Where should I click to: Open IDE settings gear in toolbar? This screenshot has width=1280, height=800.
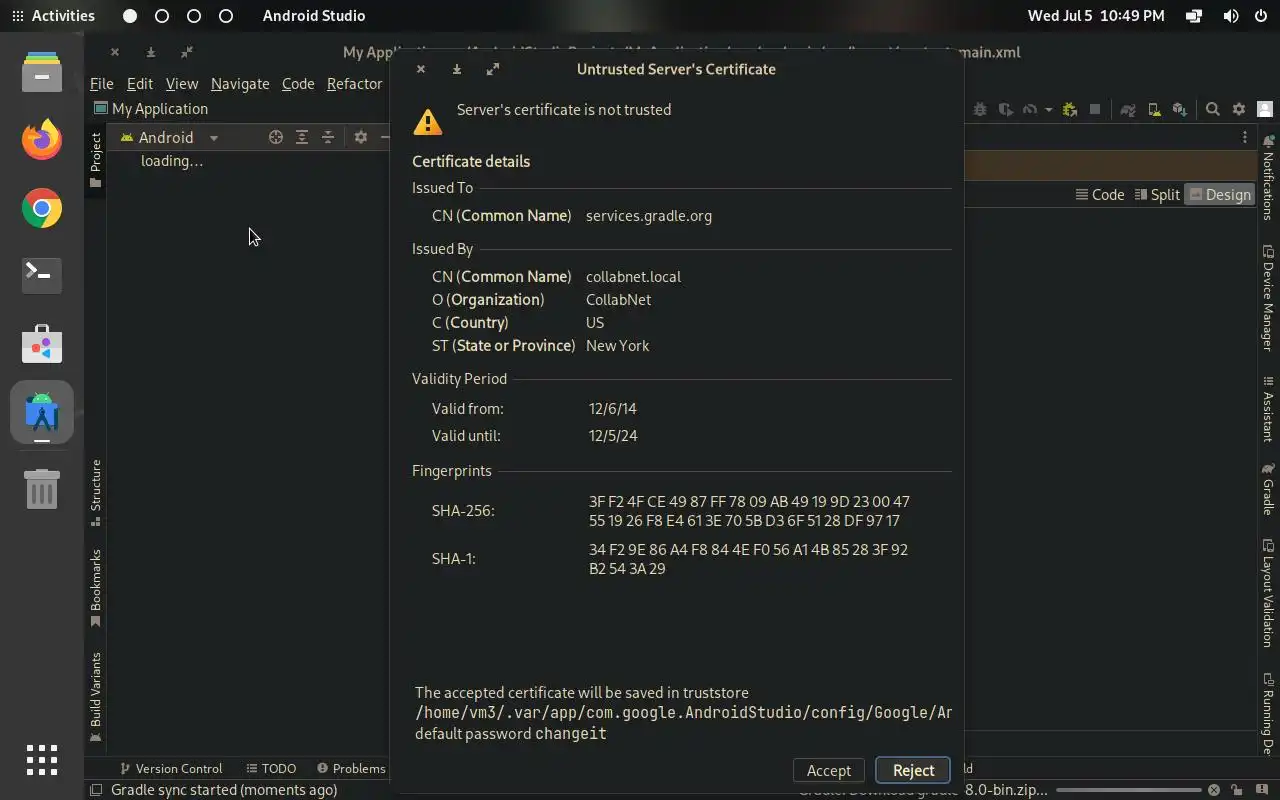(x=1239, y=109)
